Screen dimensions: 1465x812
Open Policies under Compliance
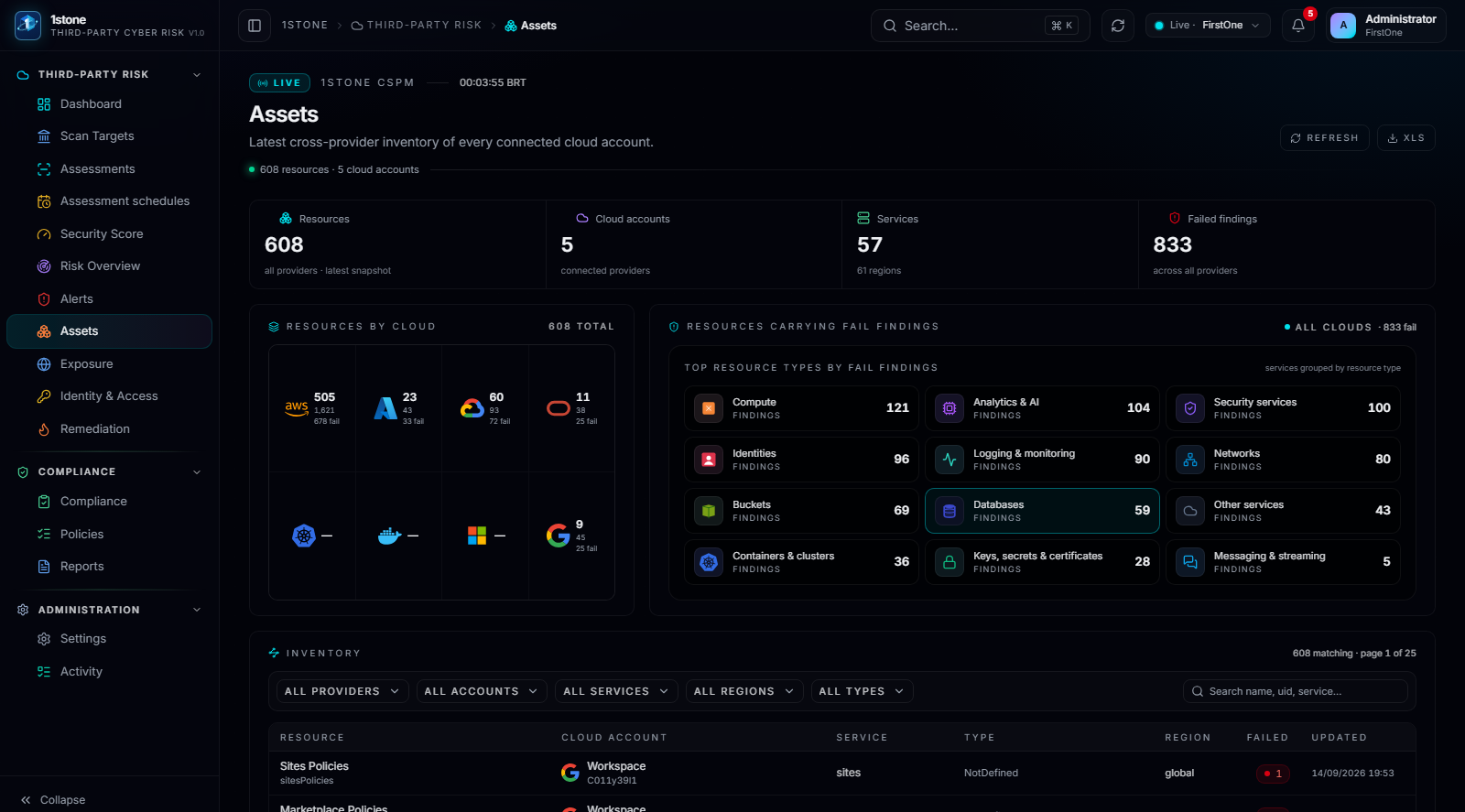click(x=110, y=535)
